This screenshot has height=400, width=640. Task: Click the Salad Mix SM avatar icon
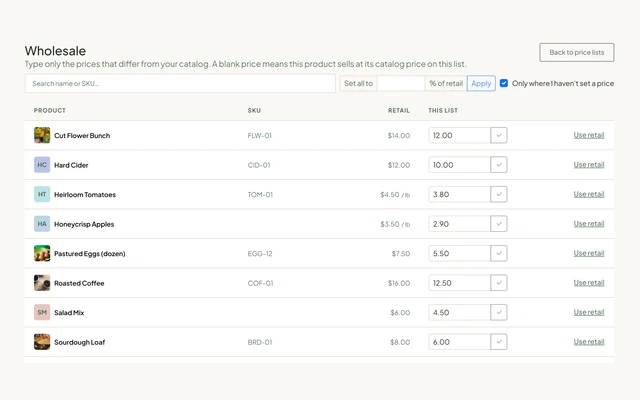point(42,312)
